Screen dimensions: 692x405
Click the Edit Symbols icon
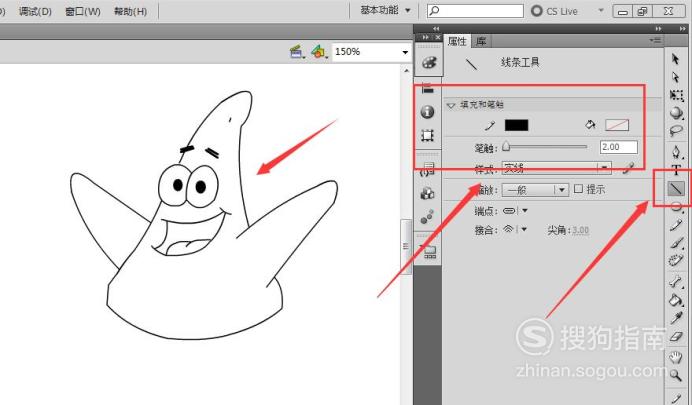(319, 52)
